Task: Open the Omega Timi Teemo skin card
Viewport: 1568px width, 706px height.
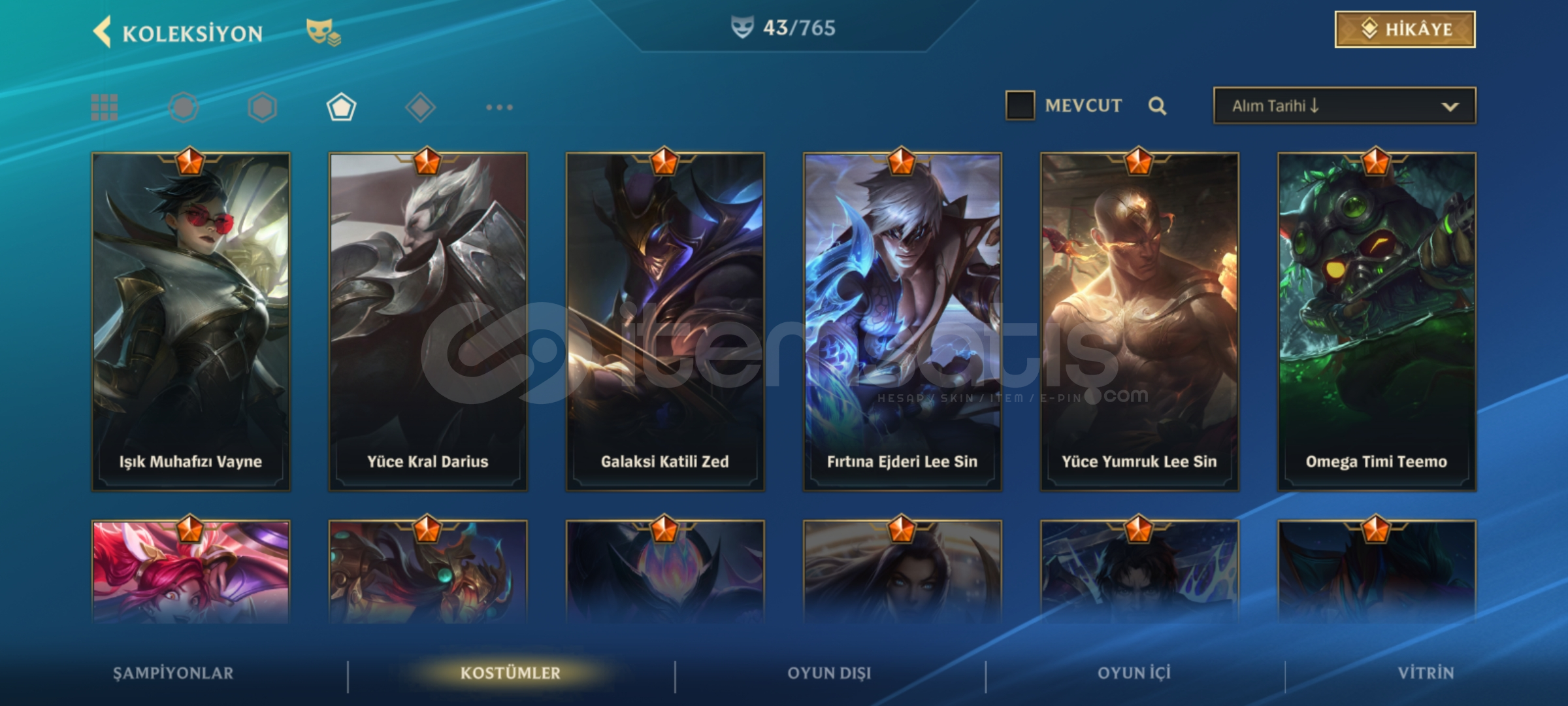Action: pos(1377,322)
